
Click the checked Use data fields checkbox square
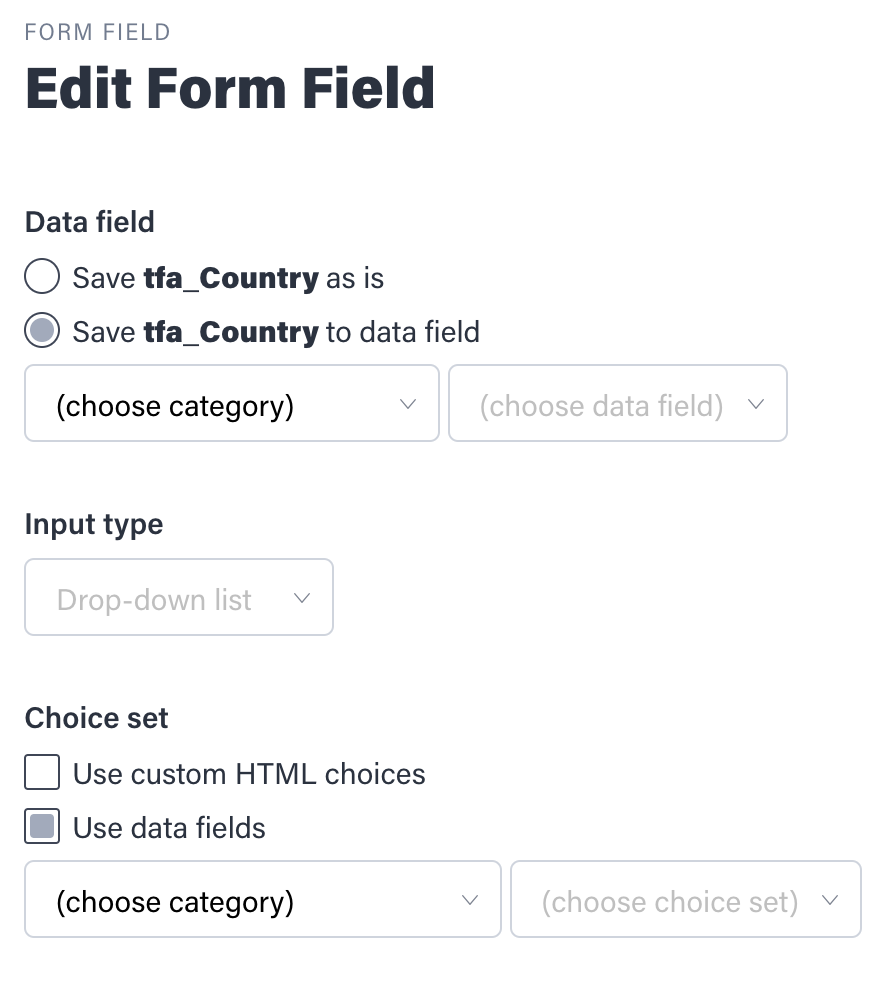(x=41, y=826)
